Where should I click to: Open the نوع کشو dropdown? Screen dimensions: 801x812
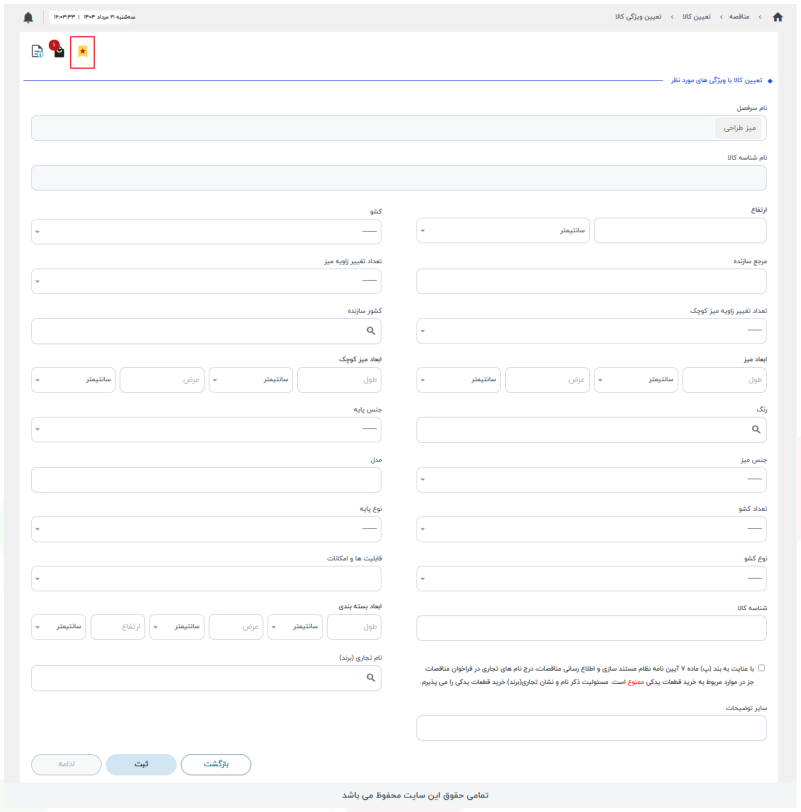591,578
